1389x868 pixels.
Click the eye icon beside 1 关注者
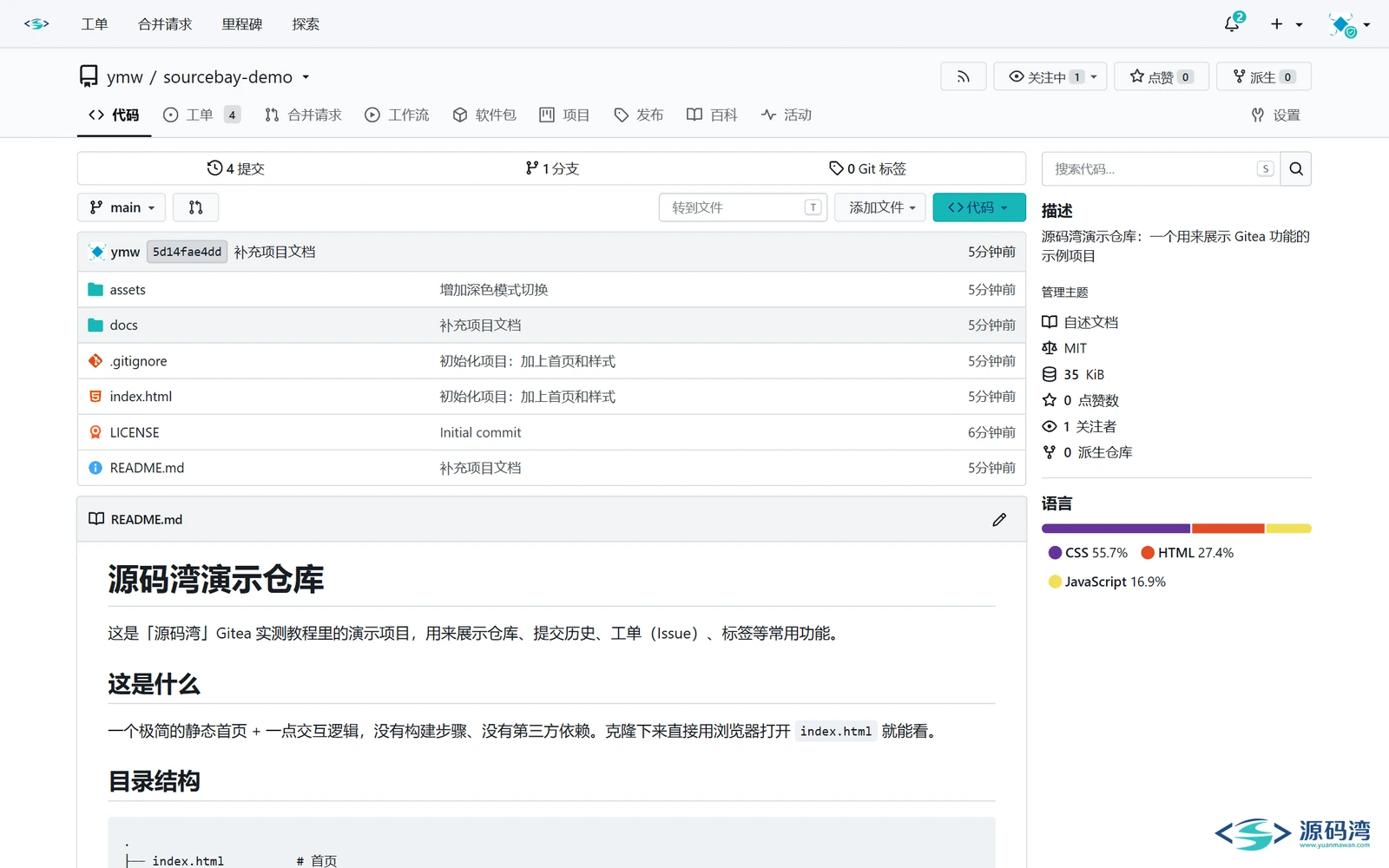coord(1050,426)
